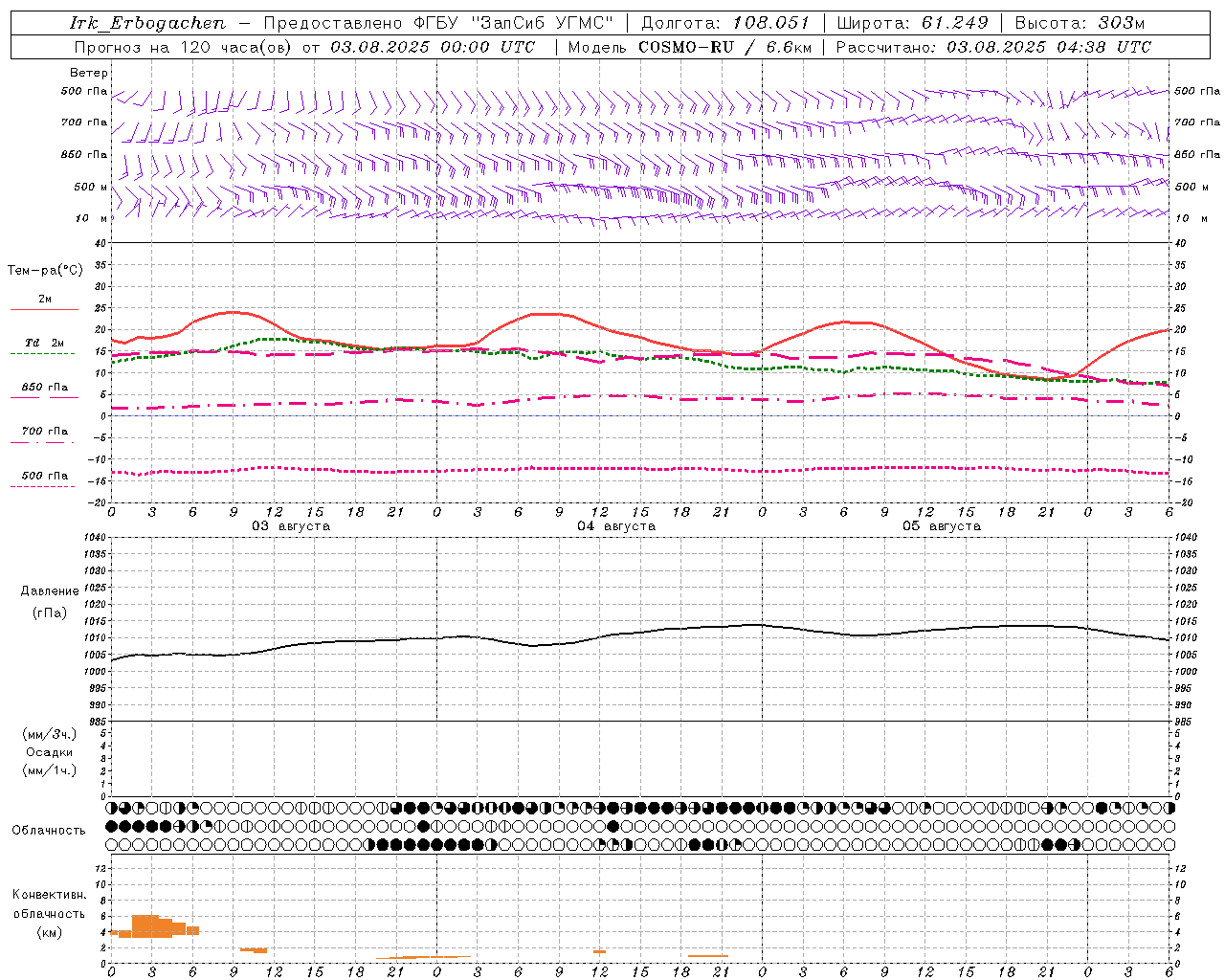Click the dash-dot line sample under 700 гПа legend
This screenshot has height=980, width=1225.
[42, 442]
